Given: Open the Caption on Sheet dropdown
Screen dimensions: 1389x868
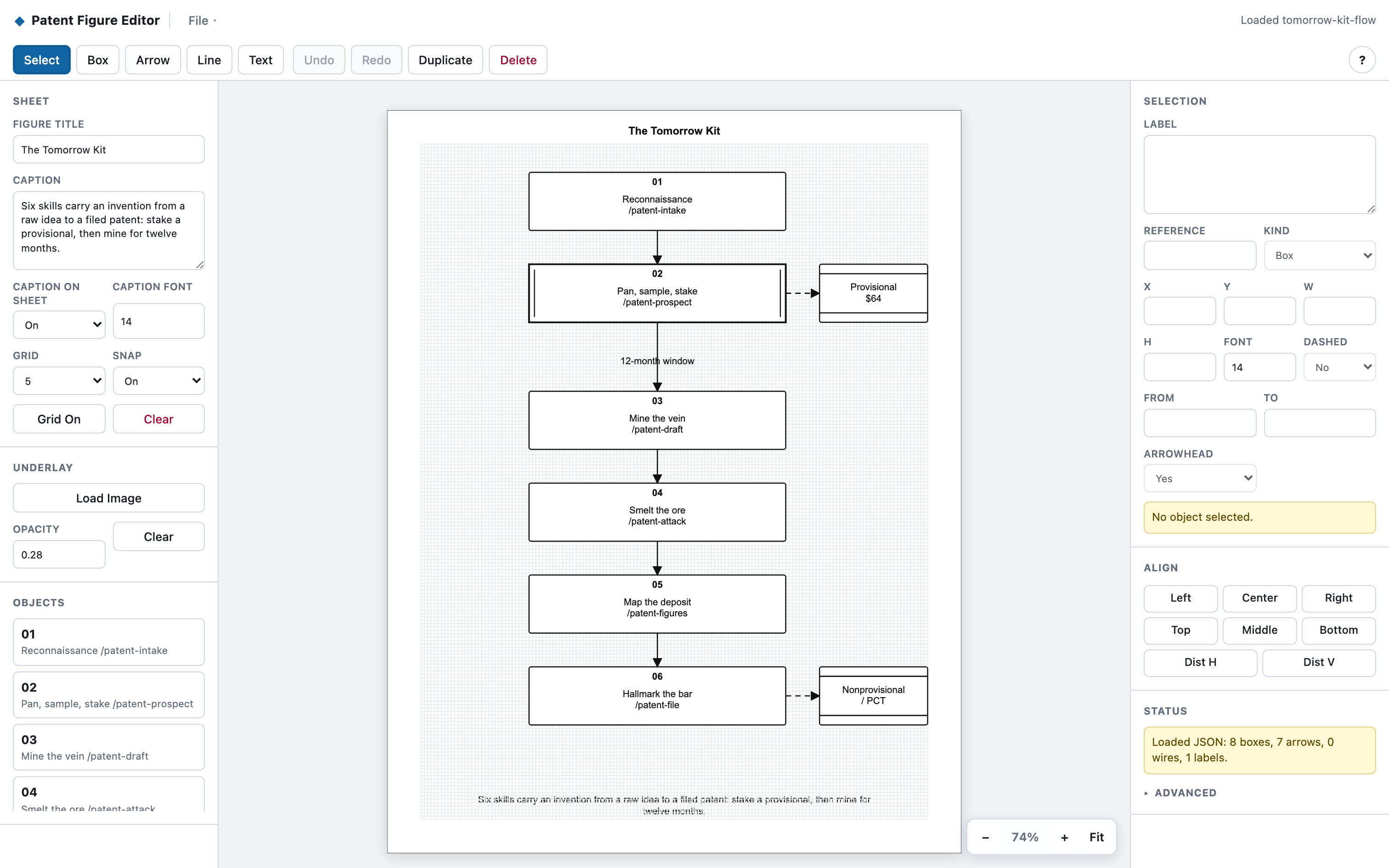Looking at the screenshot, I should tap(59, 325).
